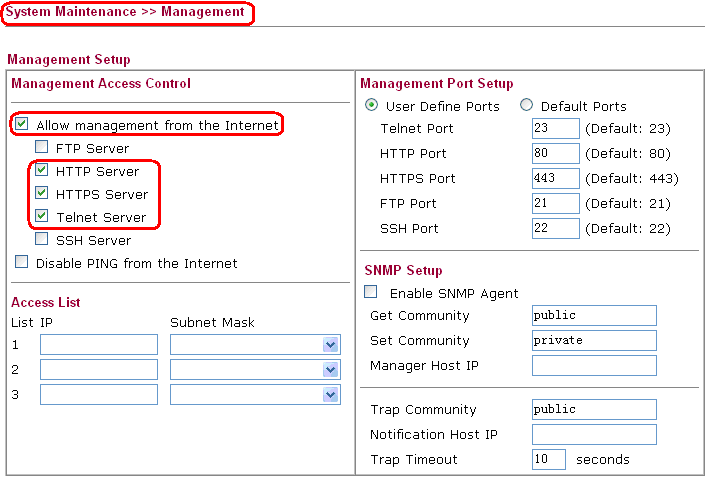
Task: Focus the HTTPS Port text box
Action: tap(556, 179)
